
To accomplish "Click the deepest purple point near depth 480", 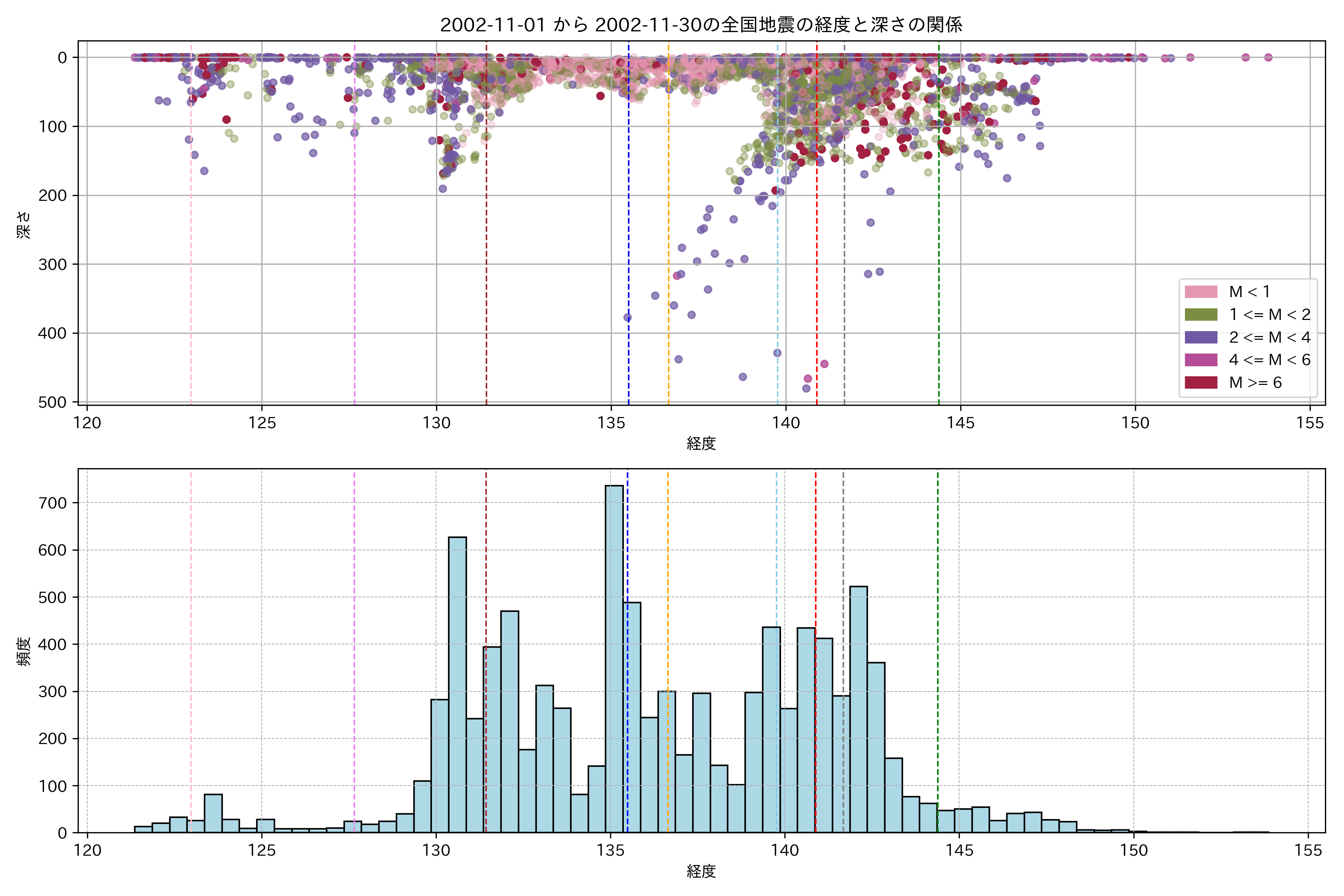I will (x=806, y=388).
